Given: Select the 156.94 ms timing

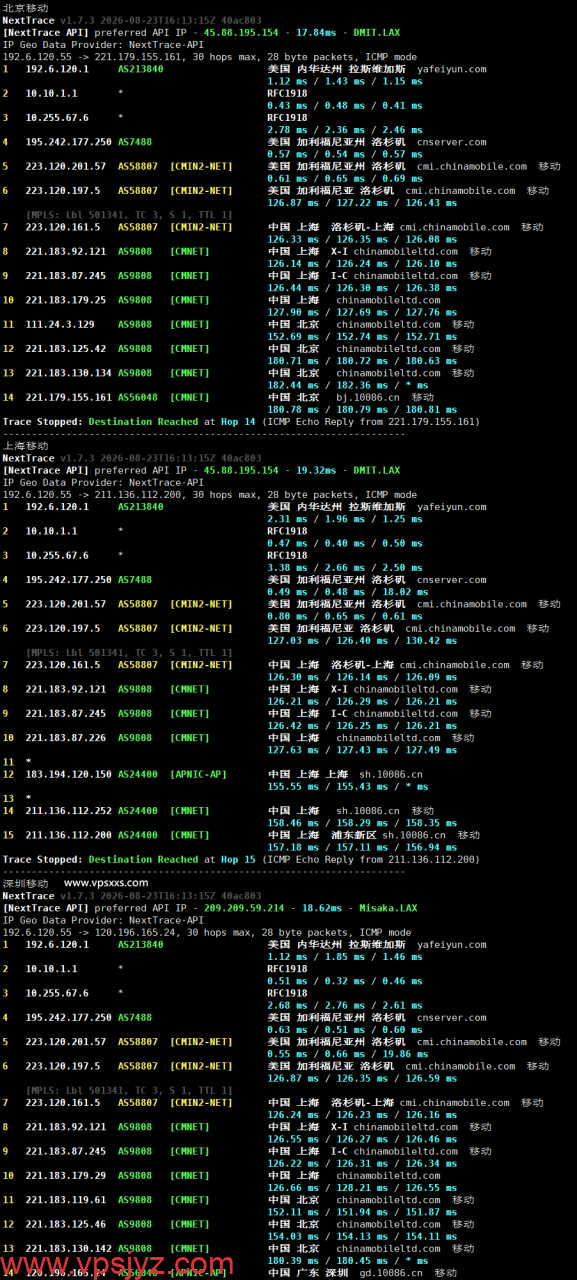Looking at the screenshot, I should tap(433, 847).
